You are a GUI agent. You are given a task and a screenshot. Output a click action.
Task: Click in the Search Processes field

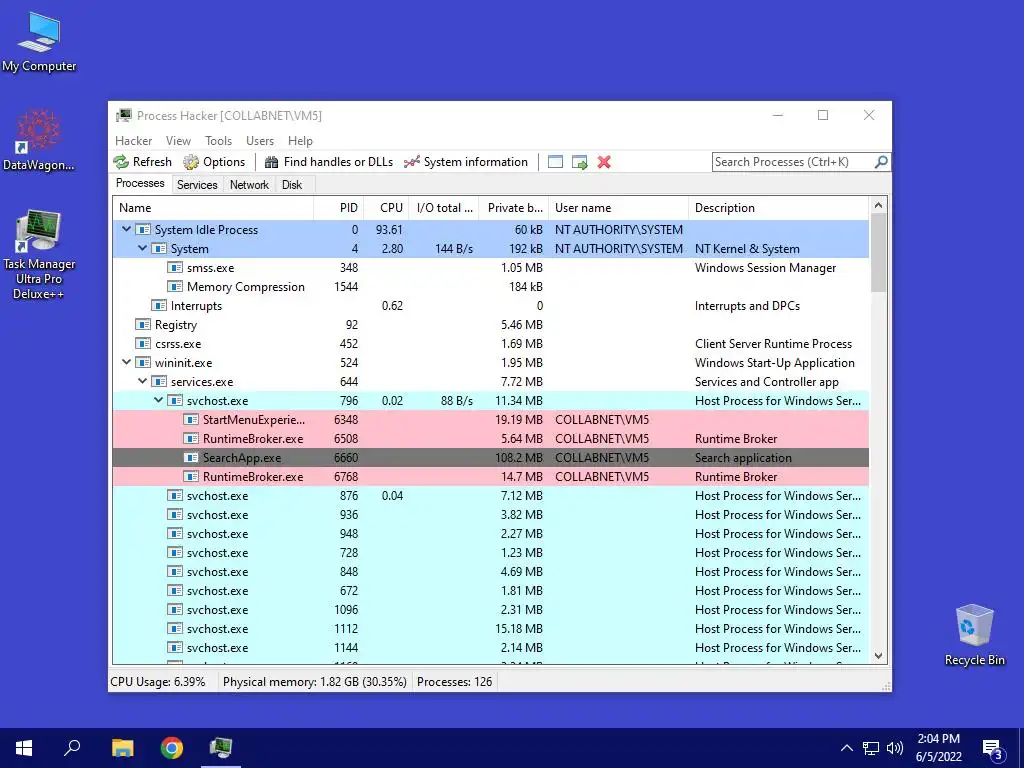pyautogui.click(x=793, y=161)
